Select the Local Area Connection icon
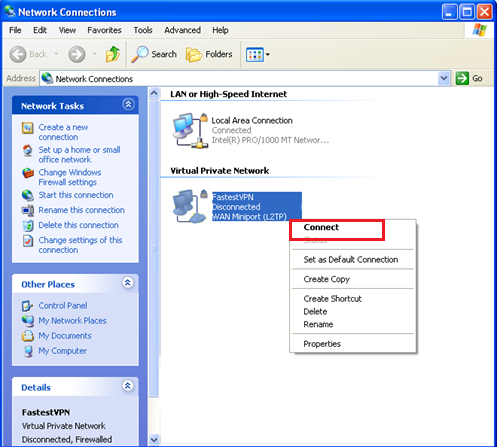 click(x=190, y=130)
